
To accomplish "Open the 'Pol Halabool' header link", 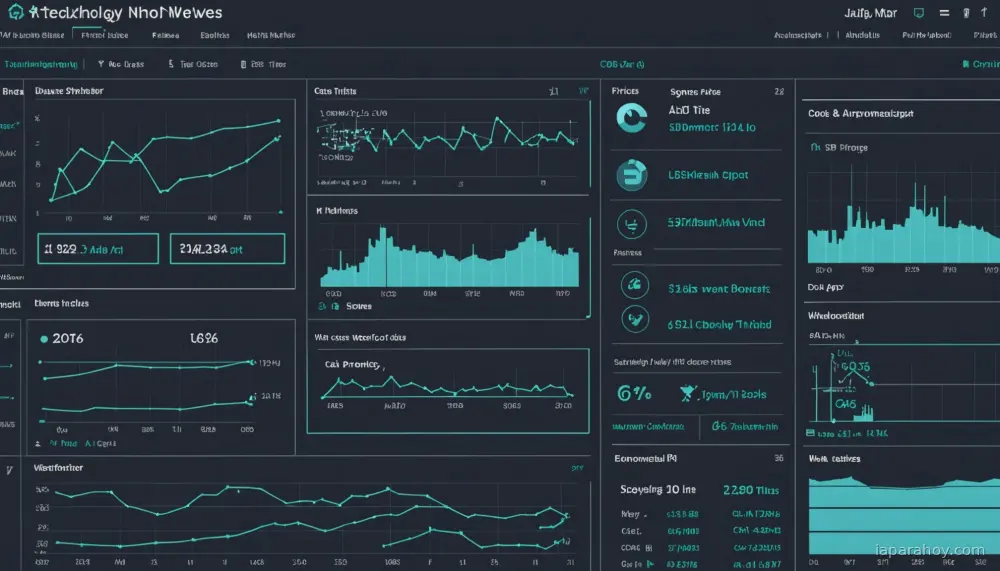I will (927, 35).
